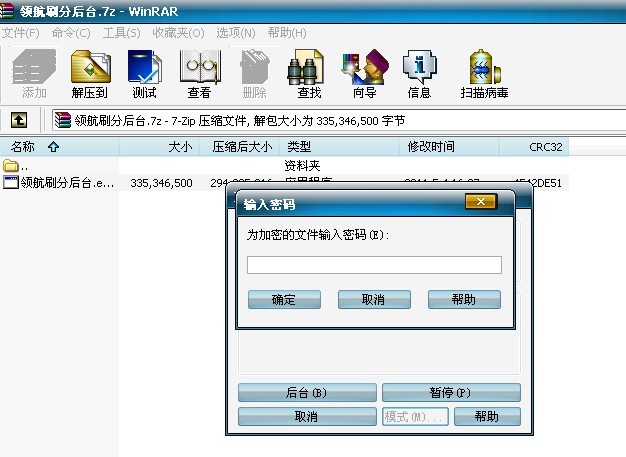Sort by the CRC32 column header

click(534, 147)
